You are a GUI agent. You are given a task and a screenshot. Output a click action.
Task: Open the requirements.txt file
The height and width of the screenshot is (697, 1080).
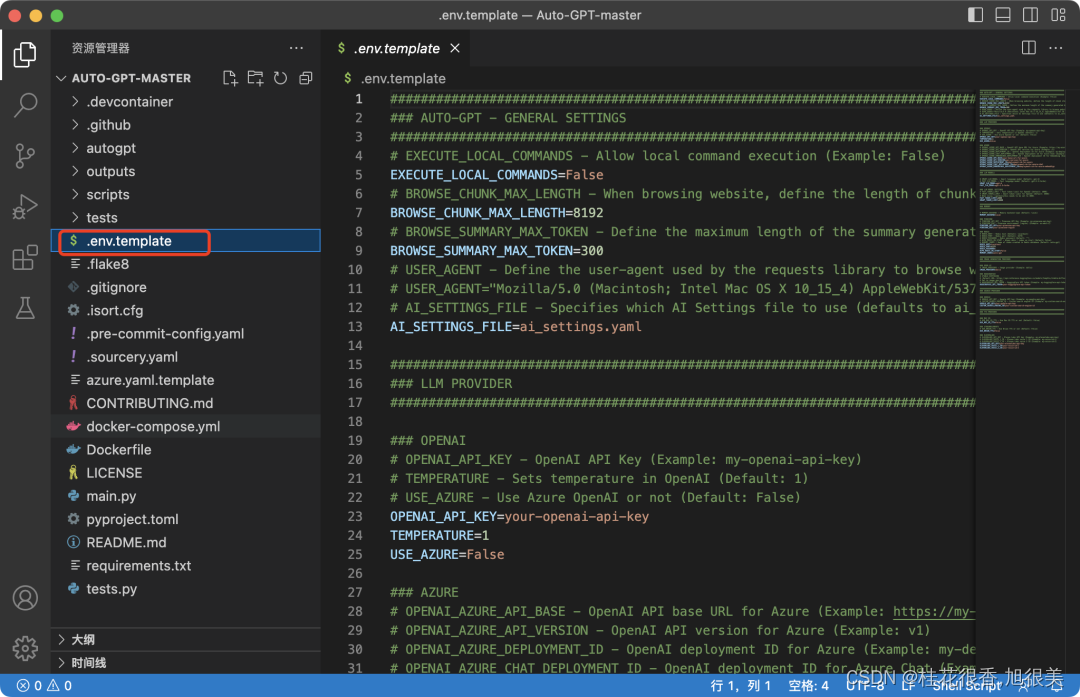tap(186, 565)
